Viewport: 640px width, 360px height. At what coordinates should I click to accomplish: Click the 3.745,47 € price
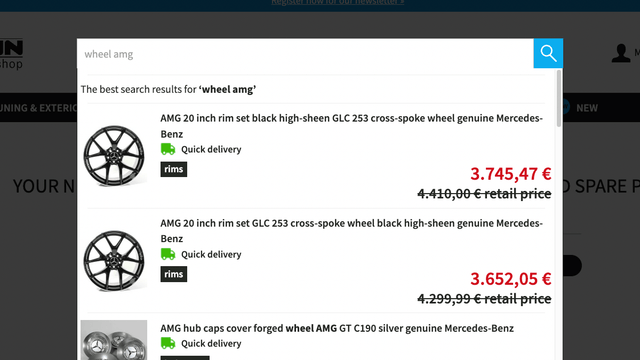[511, 174]
